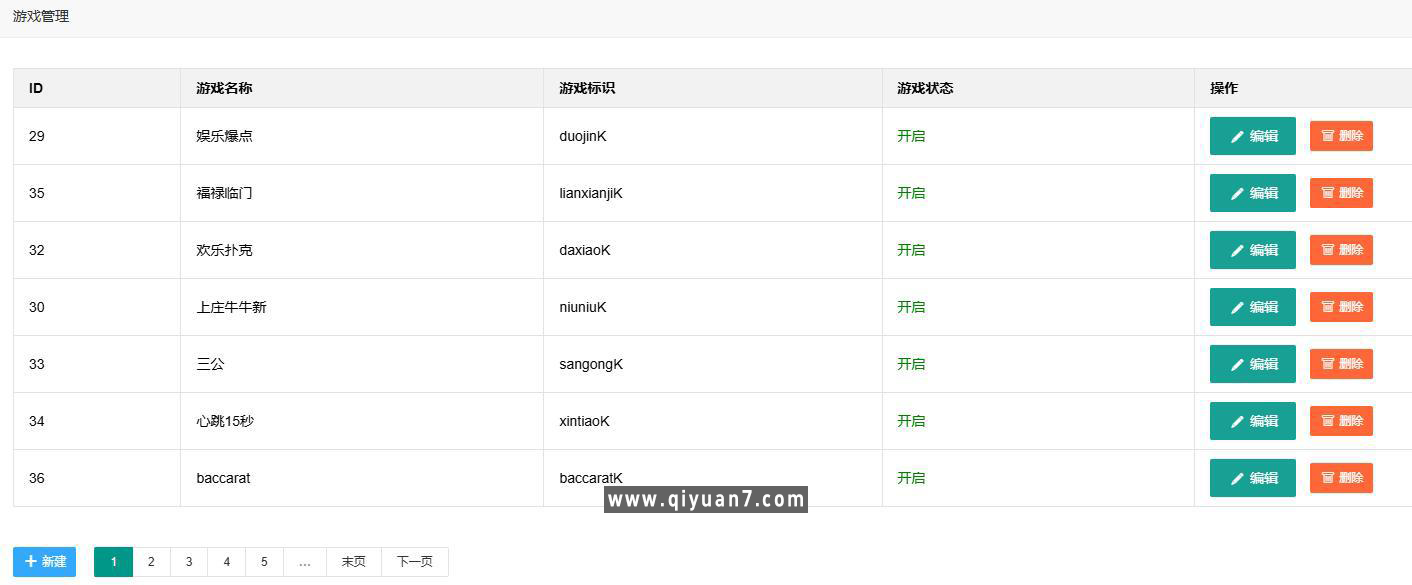The image size is (1412, 585).
Task: Edit the baccarat game entry
Action: [x=1252, y=478]
